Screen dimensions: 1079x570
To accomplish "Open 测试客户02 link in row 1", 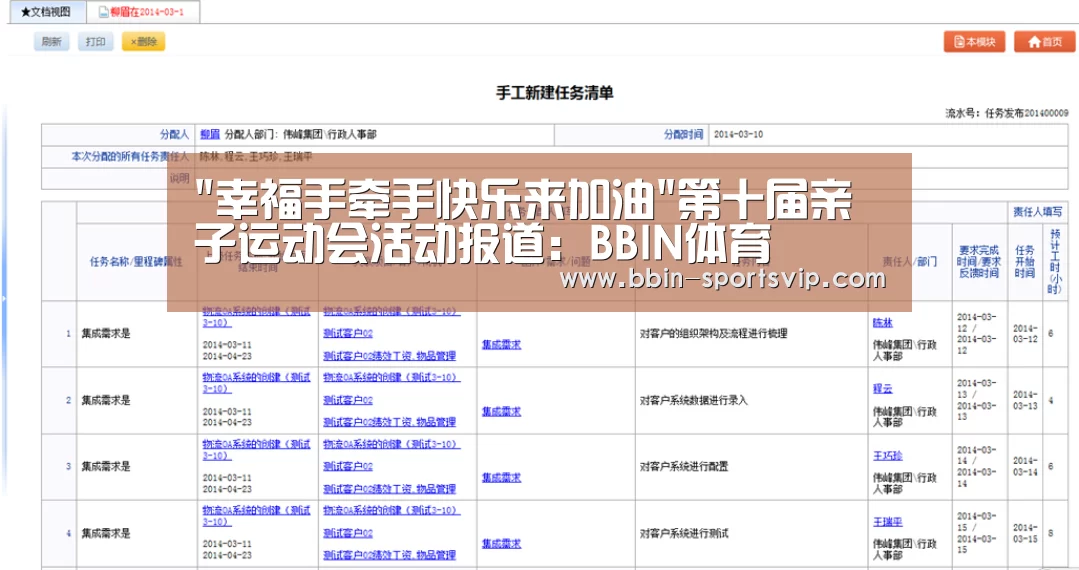I will click(348, 333).
